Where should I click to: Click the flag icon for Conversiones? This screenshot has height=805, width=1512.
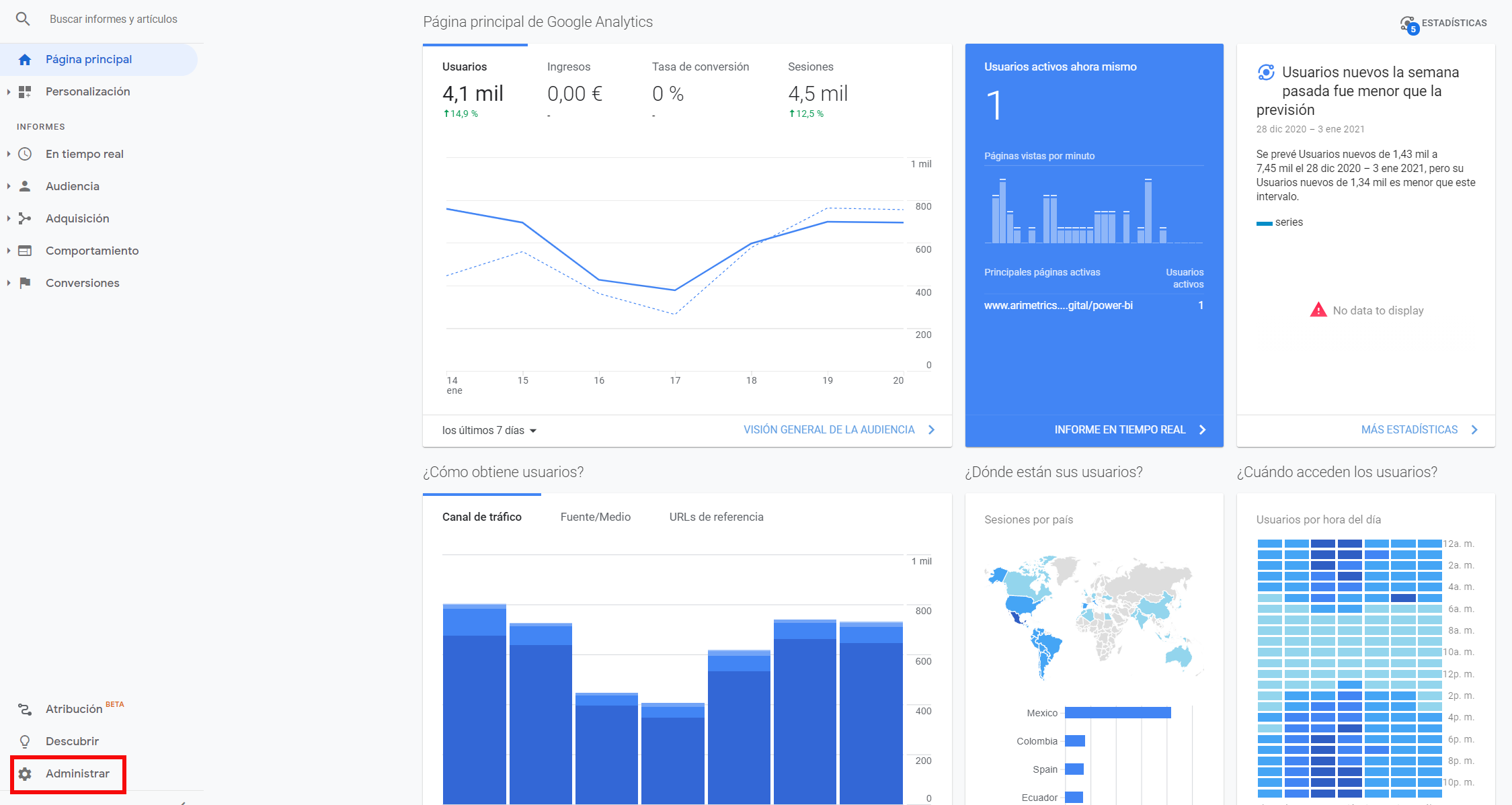[25, 283]
